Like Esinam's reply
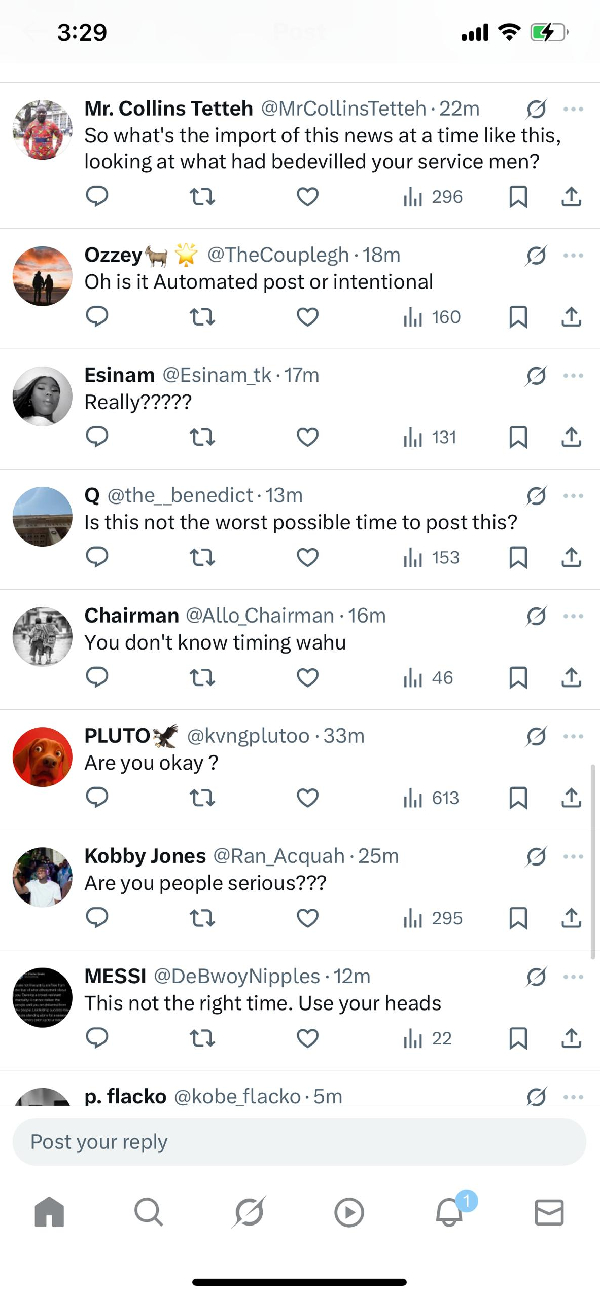The image size is (600, 1298). tap(308, 437)
